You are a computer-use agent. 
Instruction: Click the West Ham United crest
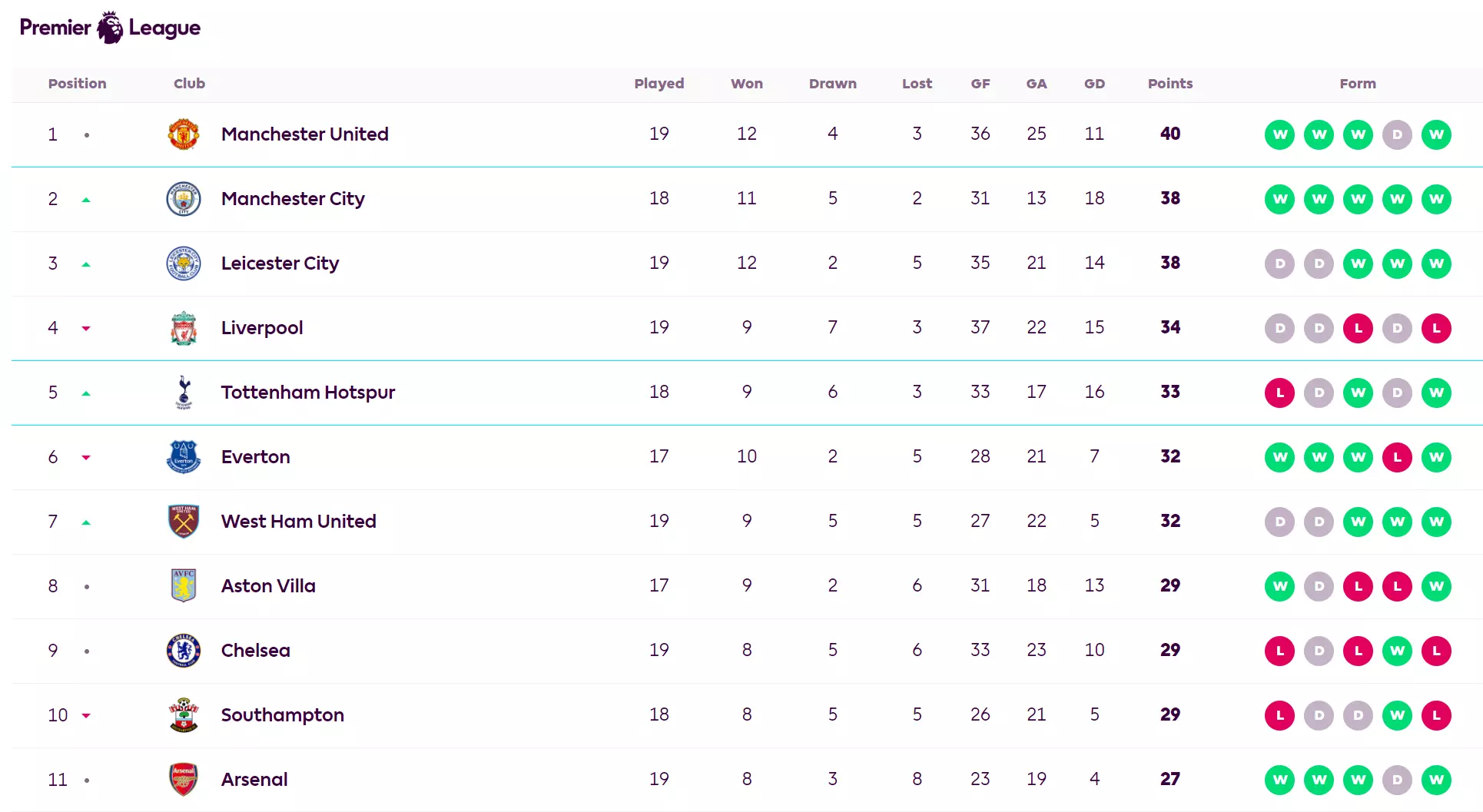pos(184,522)
